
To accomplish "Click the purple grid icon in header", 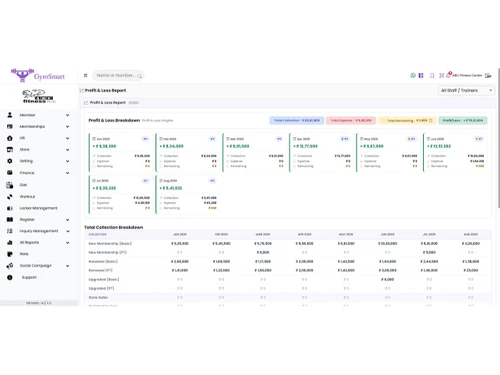I will point(421,76).
